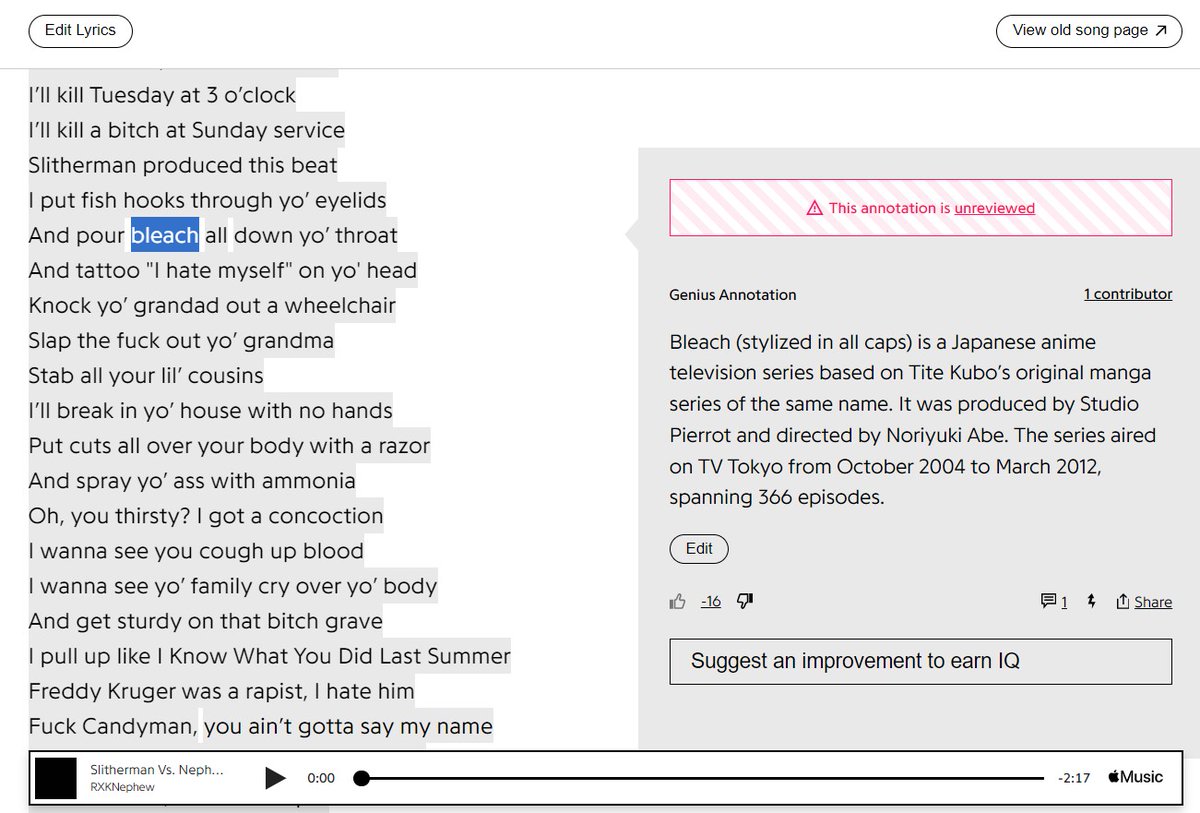Viewport: 1200px width, 813px height.
Task: Click lyric "Freddy Kruger was a rapist, I hate him"
Action: click(x=222, y=691)
